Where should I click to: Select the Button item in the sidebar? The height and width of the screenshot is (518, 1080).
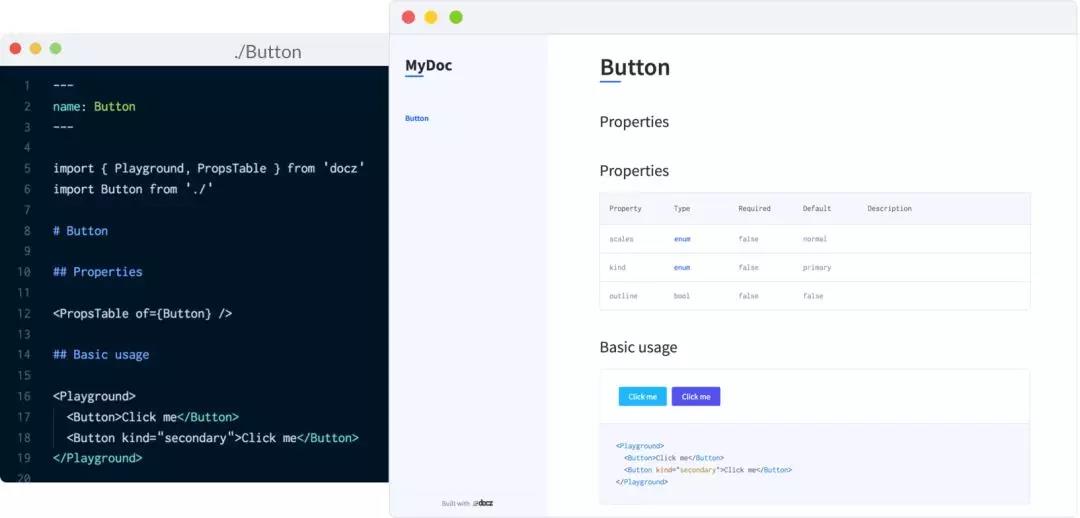(x=417, y=118)
